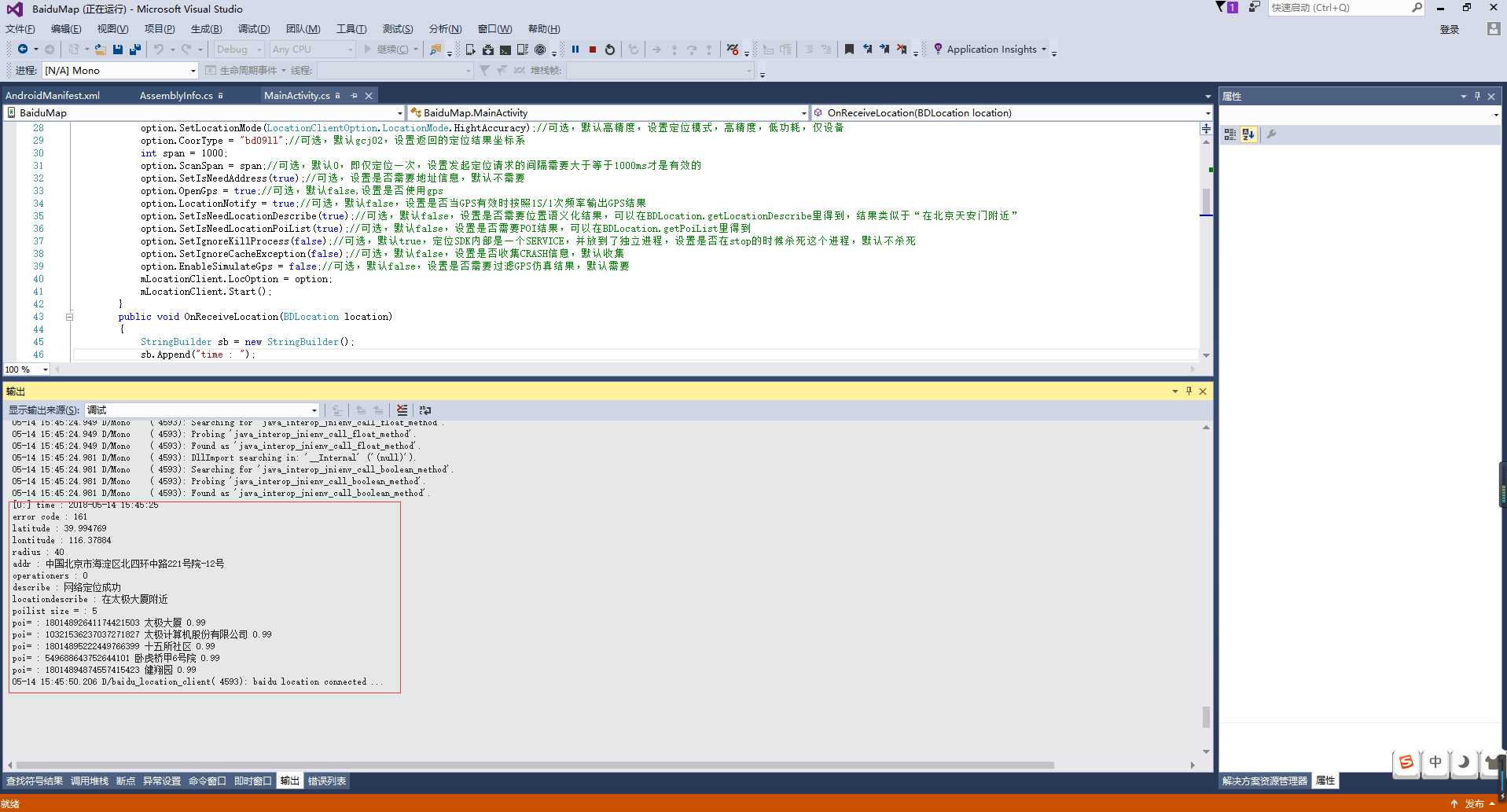Open the device log toolbar icon
The height and width of the screenshot is (812, 1507).
[522, 50]
